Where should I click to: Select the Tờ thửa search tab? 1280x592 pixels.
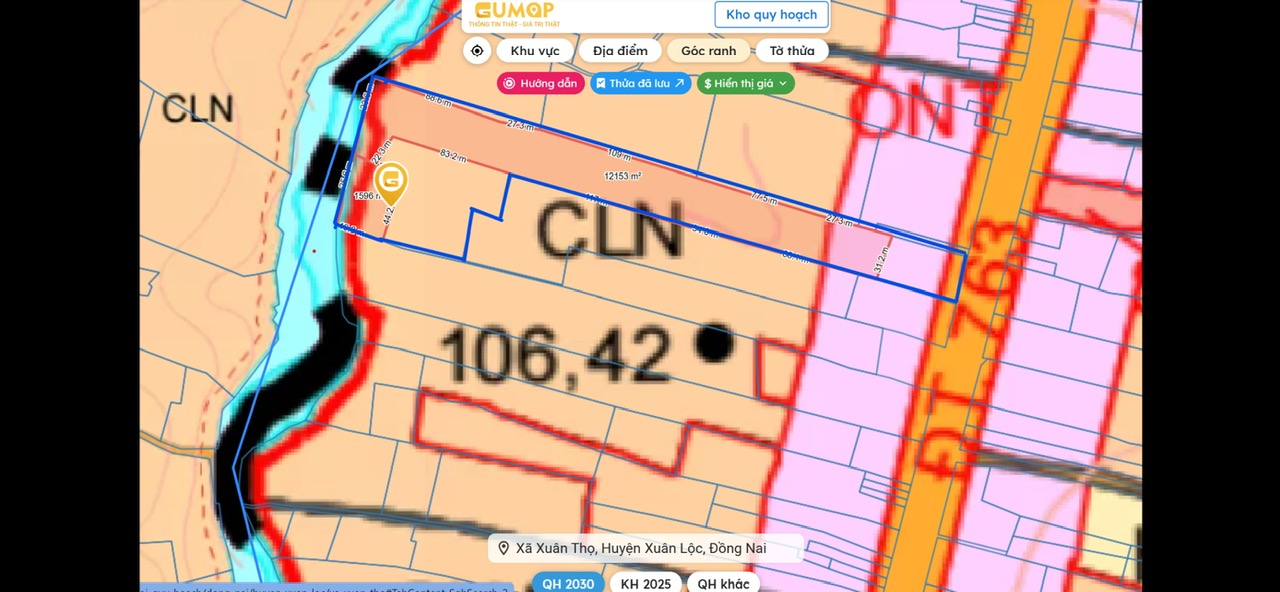coord(791,51)
